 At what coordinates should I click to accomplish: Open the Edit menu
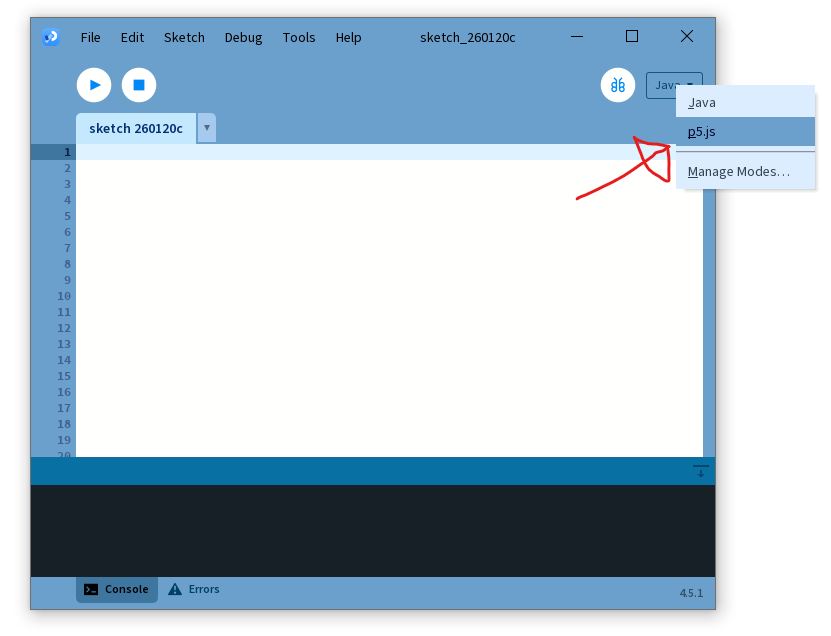132,37
